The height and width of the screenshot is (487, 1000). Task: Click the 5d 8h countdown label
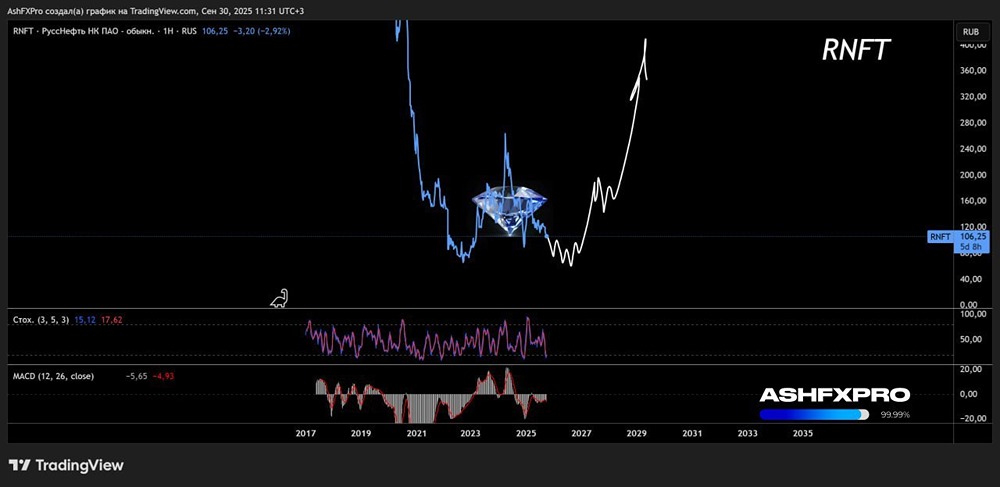point(973,247)
